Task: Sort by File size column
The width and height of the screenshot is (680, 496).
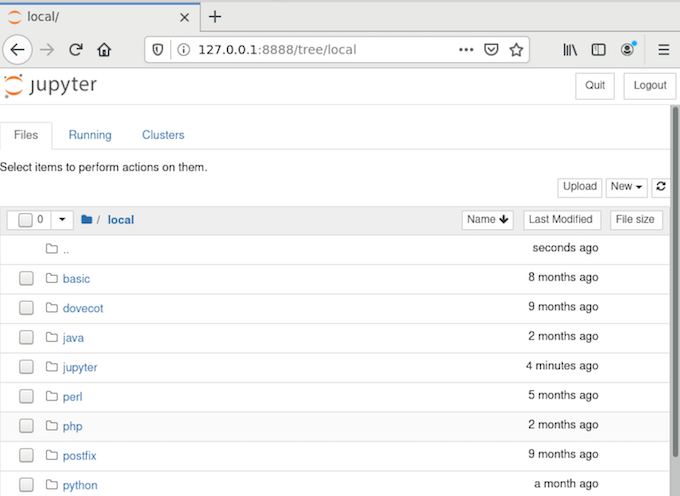Action: (636, 220)
